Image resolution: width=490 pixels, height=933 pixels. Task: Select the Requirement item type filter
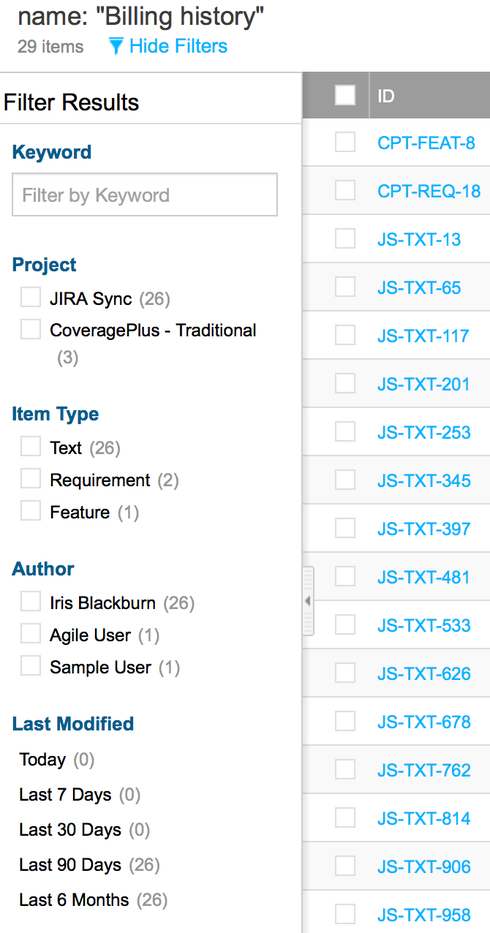(x=30, y=478)
